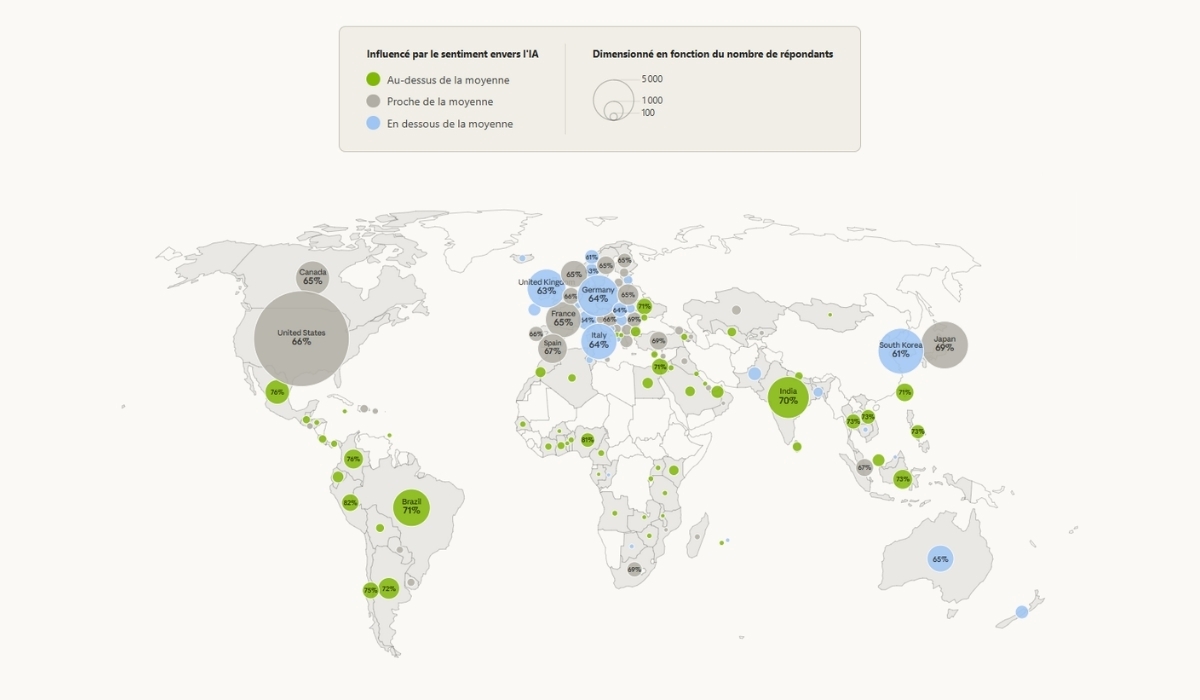Select the India 70% bubble
1200x700 pixels.
pos(788,397)
